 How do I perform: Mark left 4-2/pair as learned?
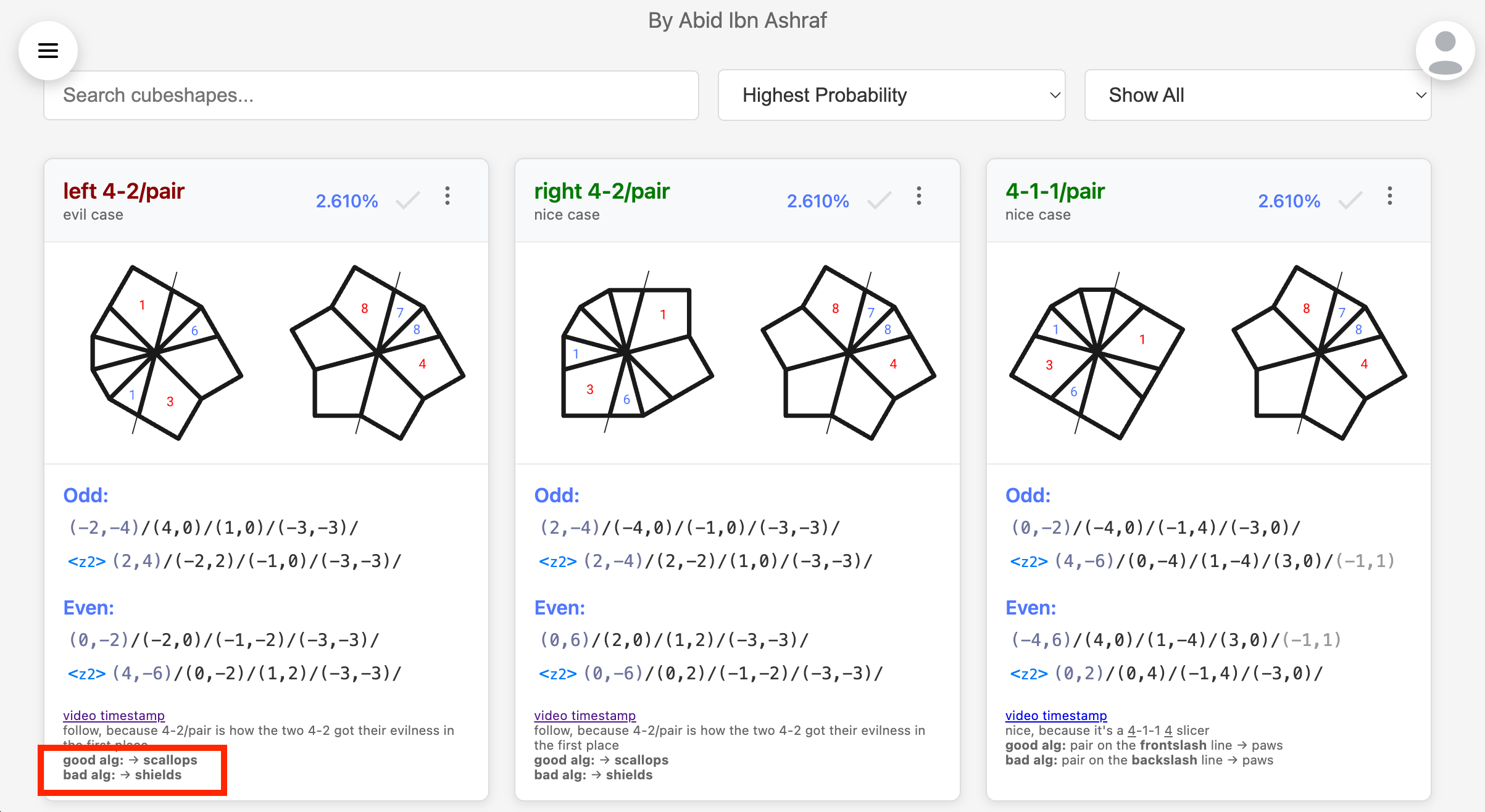pos(408,200)
